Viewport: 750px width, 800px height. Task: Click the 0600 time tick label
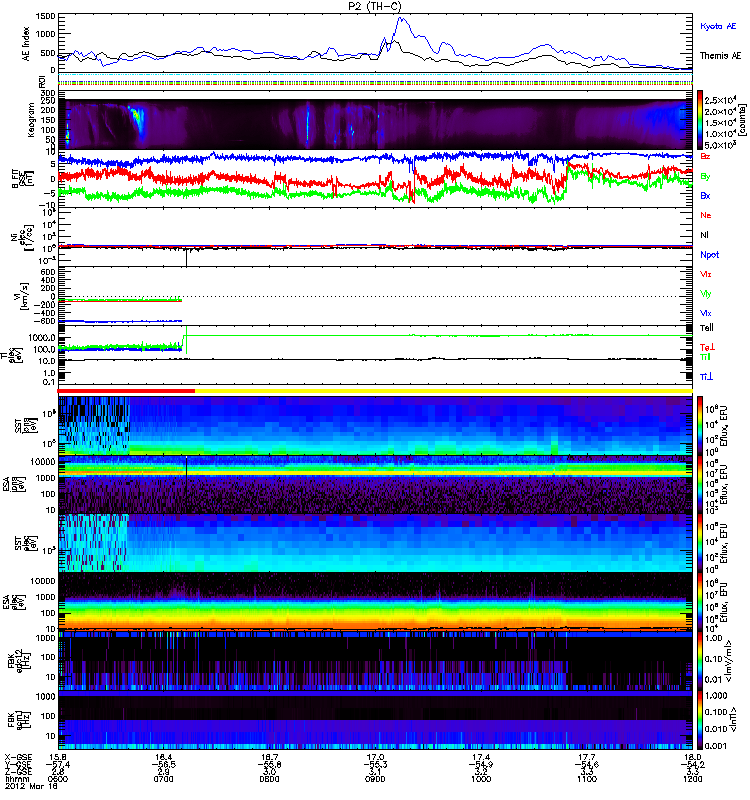58,779
